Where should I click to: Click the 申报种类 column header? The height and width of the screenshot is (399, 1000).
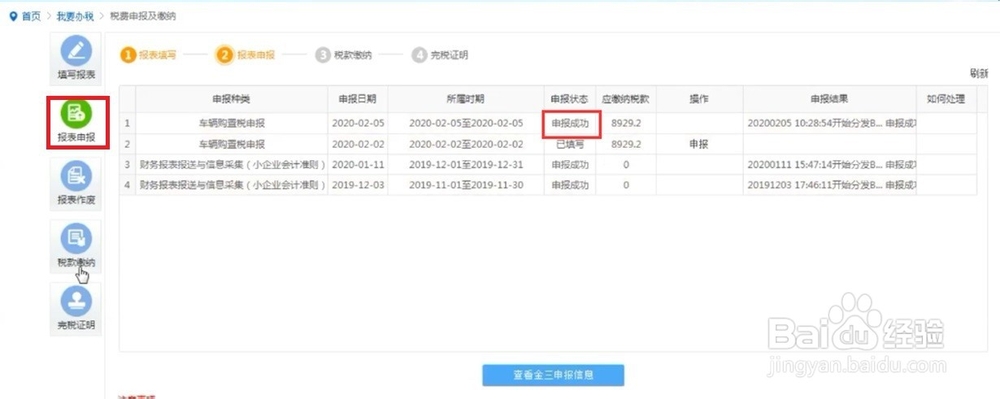coord(232,99)
